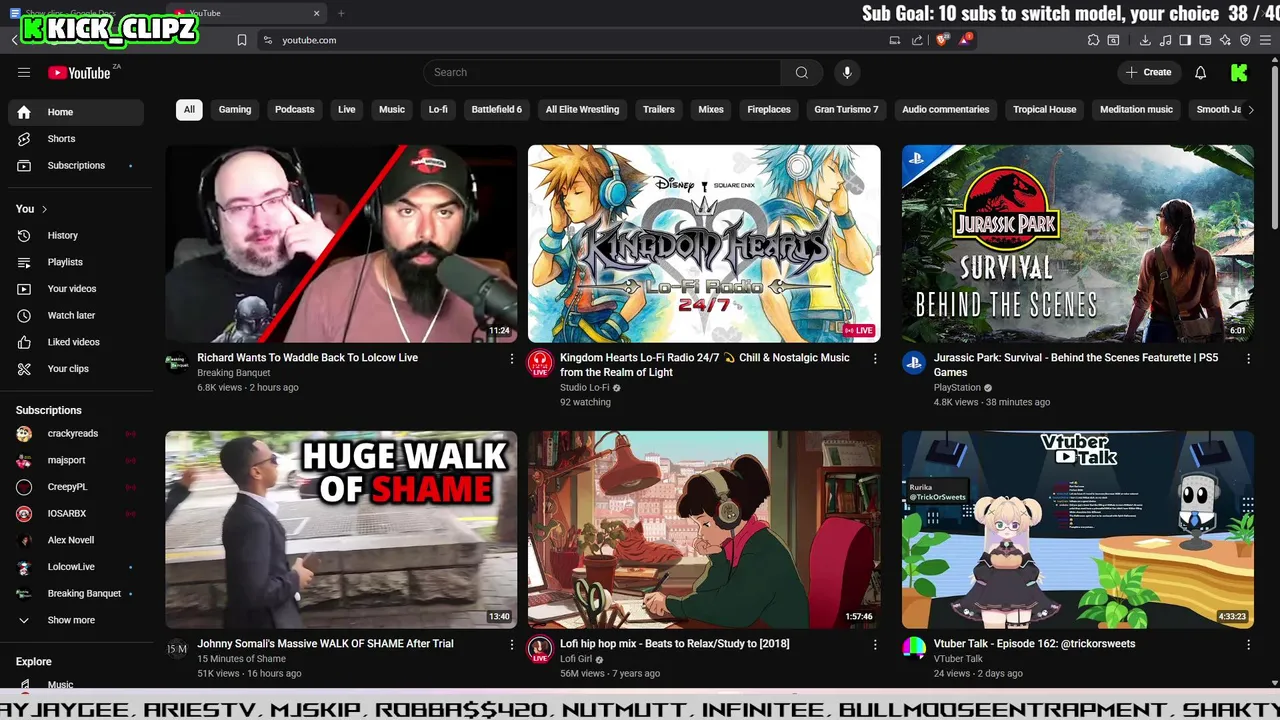Open options menu for Richard Wants To Waddle video
The width and height of the screenshot is (1280, 720).
[512, 358]
